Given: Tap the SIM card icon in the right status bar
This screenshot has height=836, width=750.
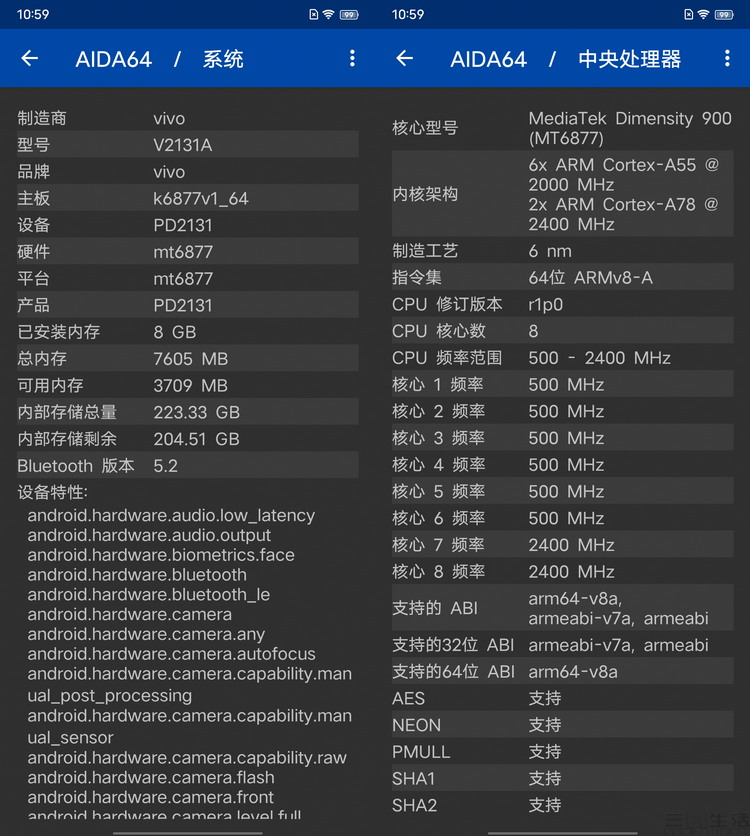Looking at the screenshot, I should (x=688, y=14).
